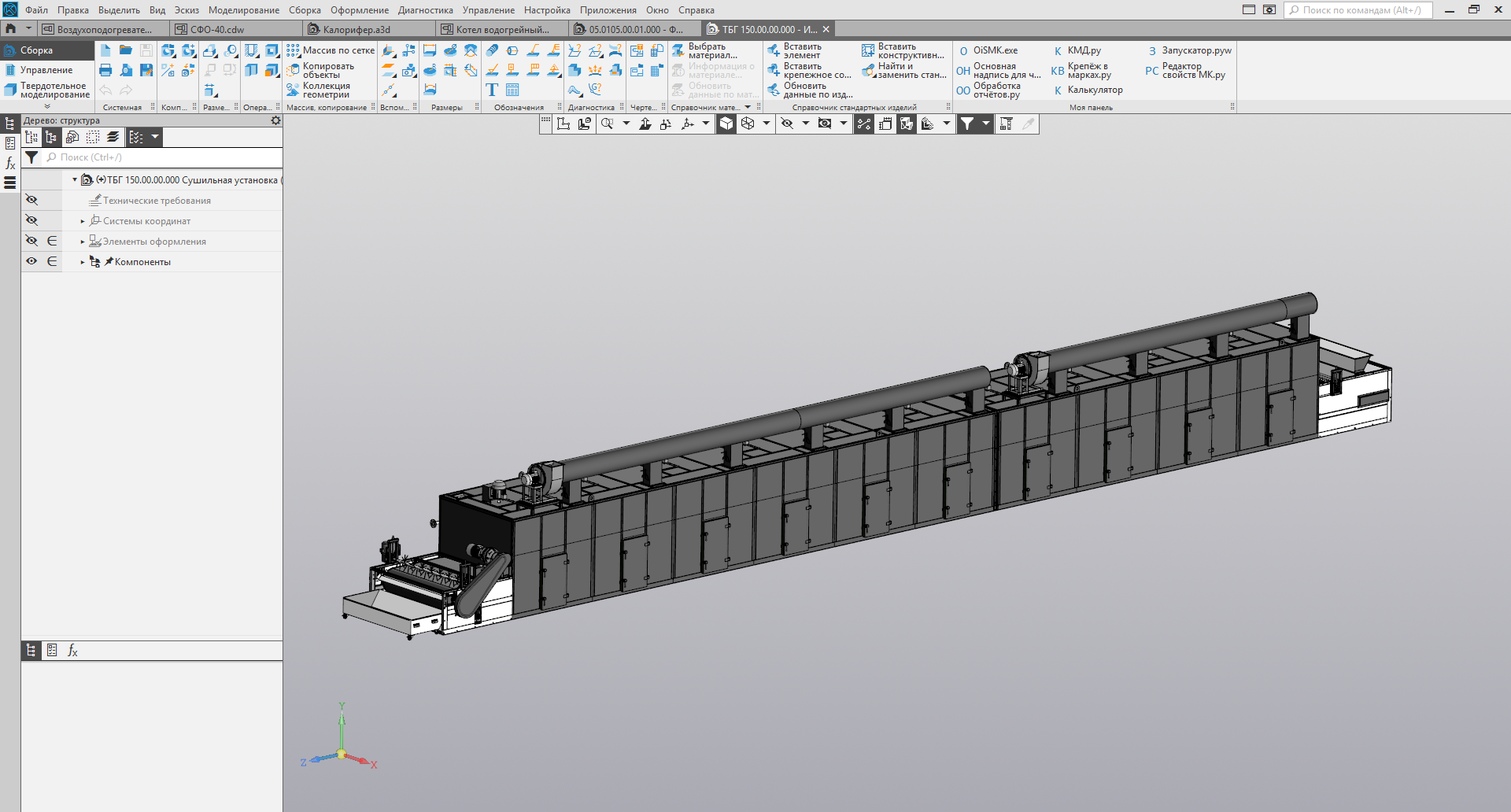Click Вставить элемент button
Screen dimensions: 1511x812
tap(795, 51)
